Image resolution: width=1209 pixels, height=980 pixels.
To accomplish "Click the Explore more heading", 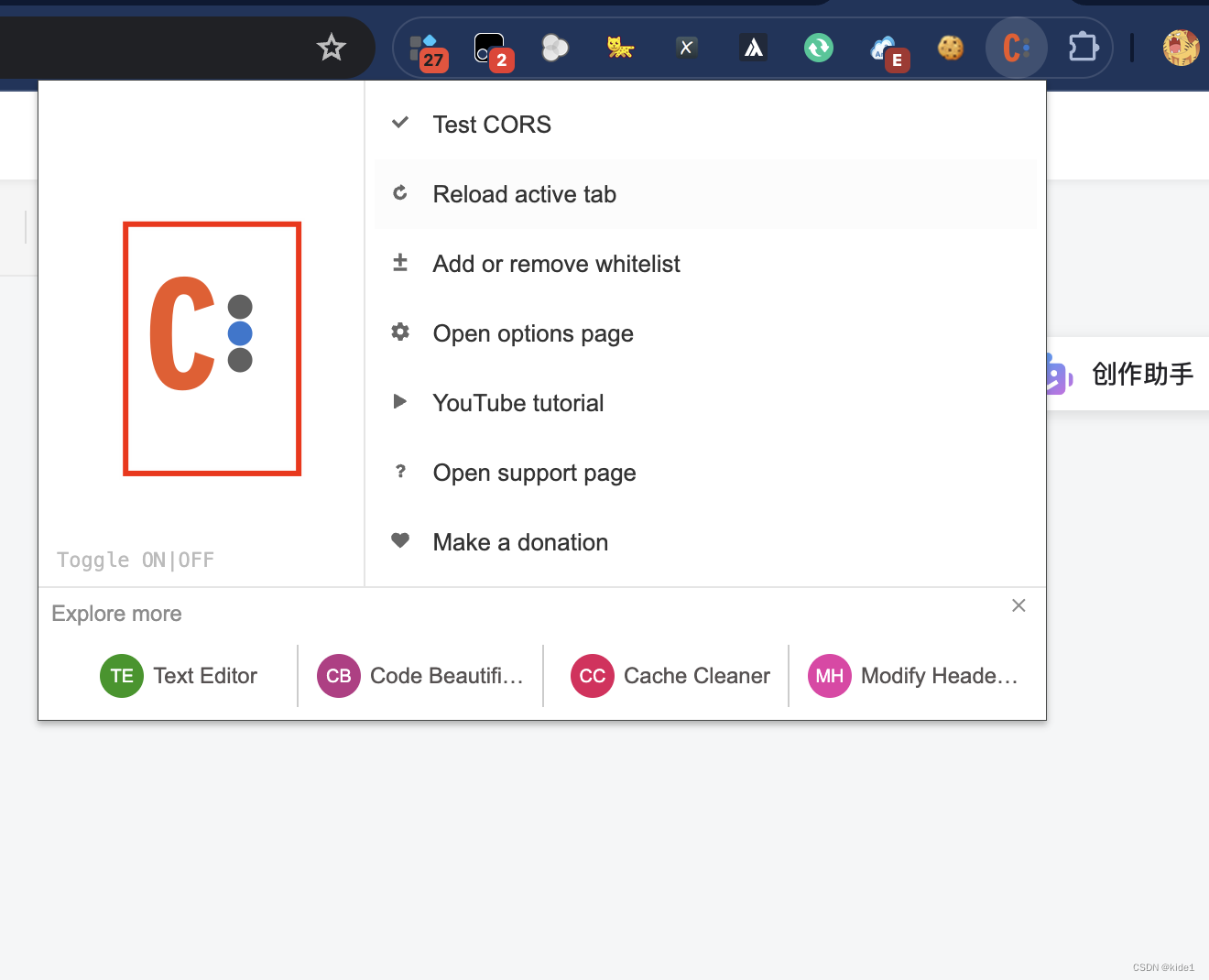I will point(116,614).
